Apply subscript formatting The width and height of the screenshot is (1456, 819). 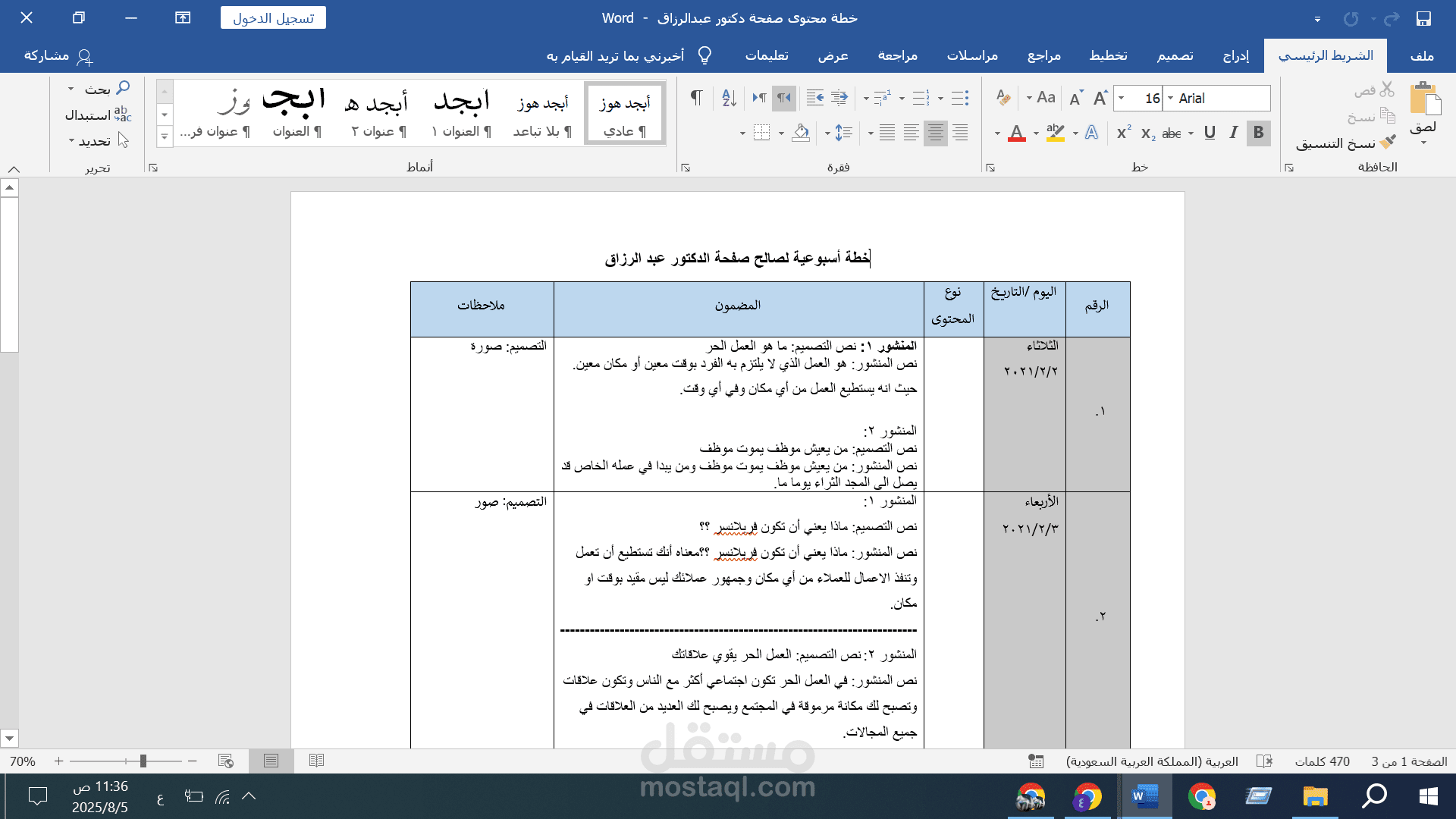coord(1147,133)
